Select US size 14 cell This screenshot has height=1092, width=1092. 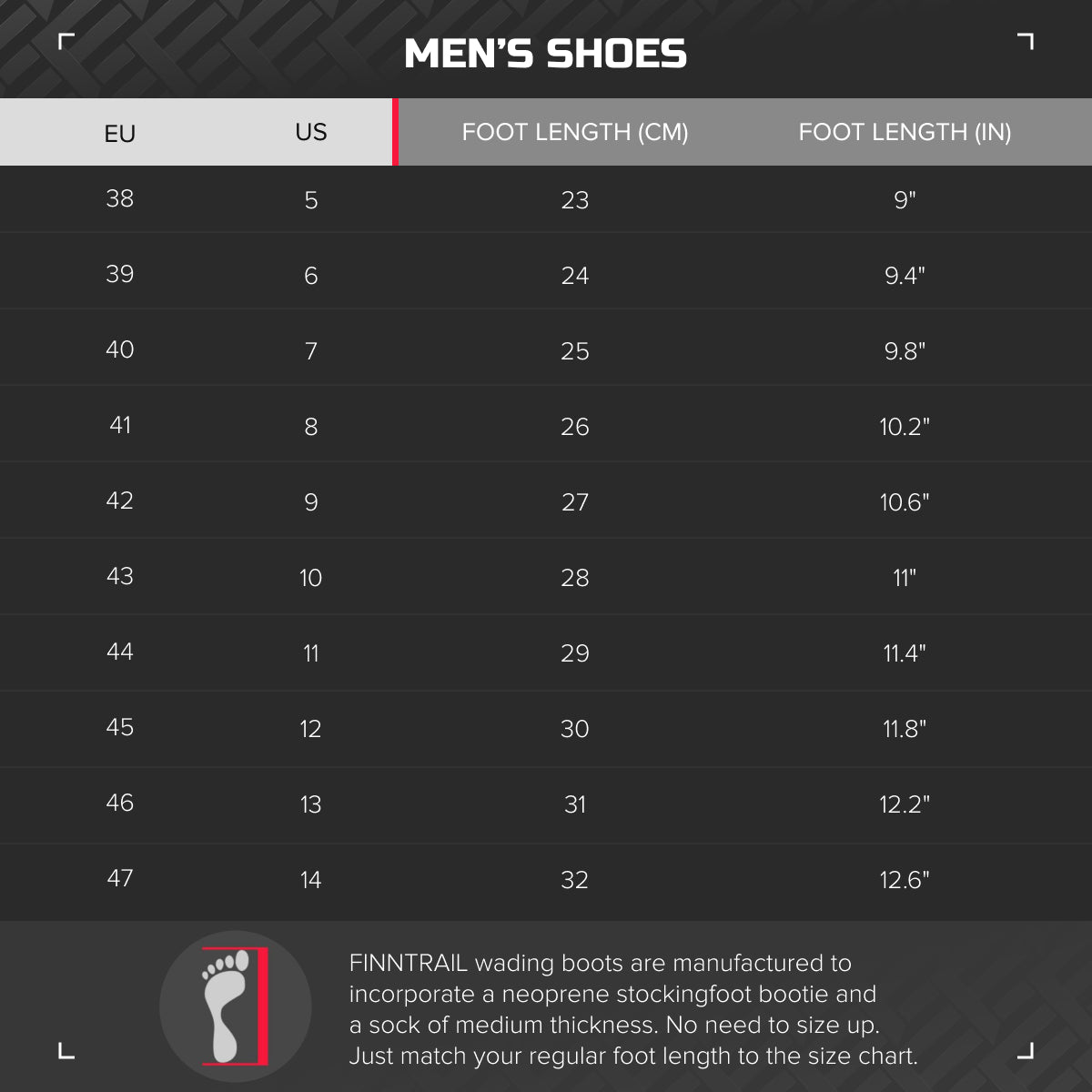click(310, 880)
